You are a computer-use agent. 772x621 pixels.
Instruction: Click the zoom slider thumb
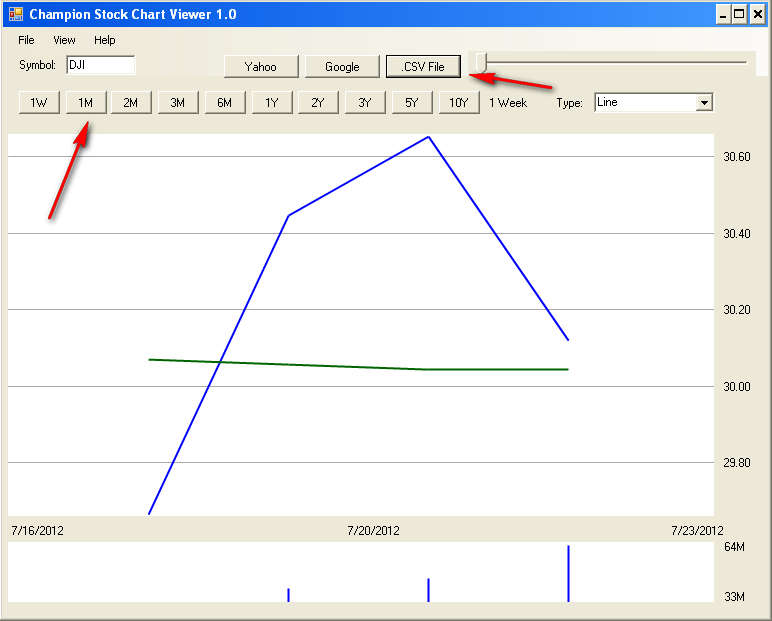pyautogui.click(x=481, y=63)
